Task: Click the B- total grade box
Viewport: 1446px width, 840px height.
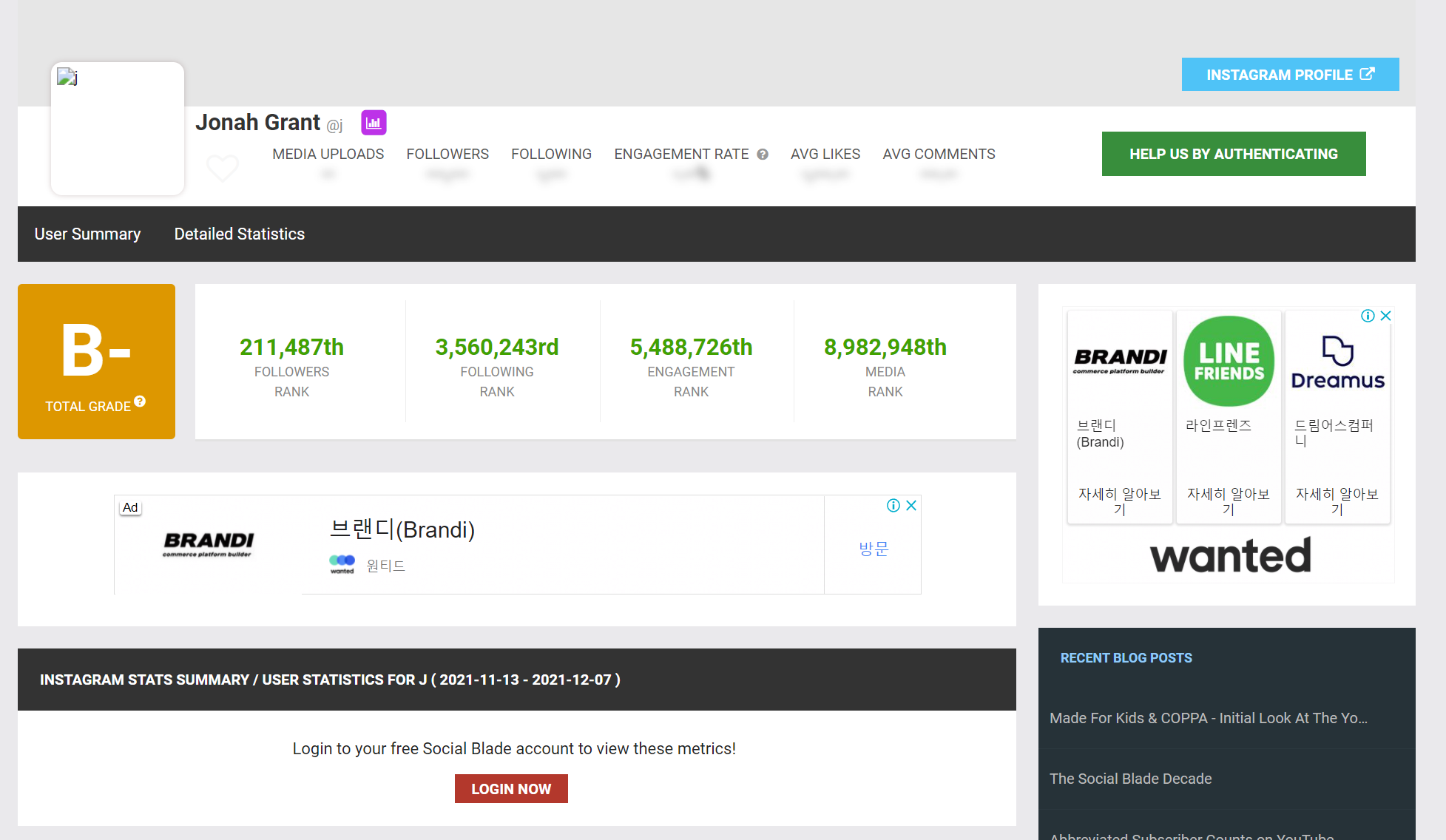Action: (x=96, y=361)
